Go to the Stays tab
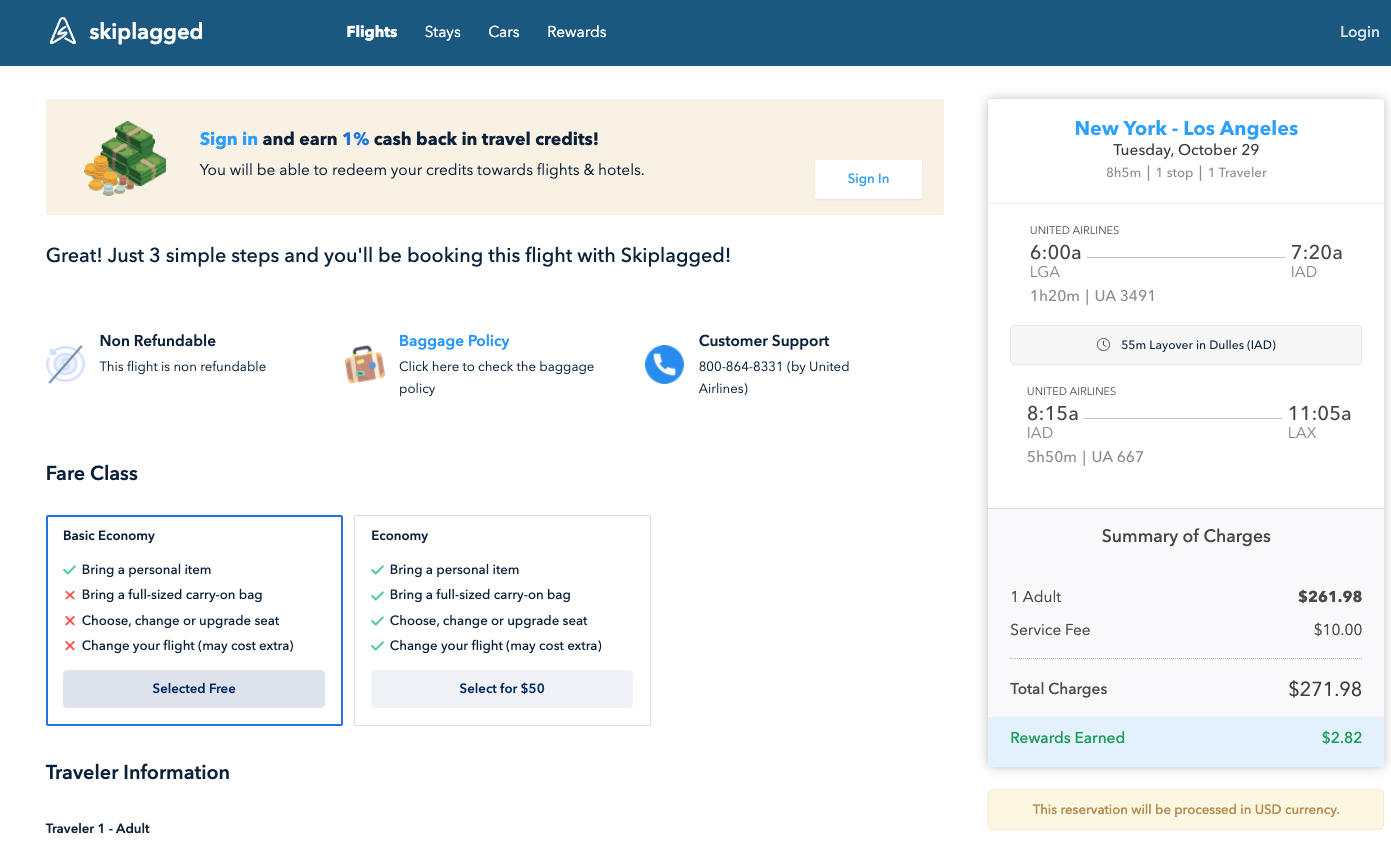 442,32
